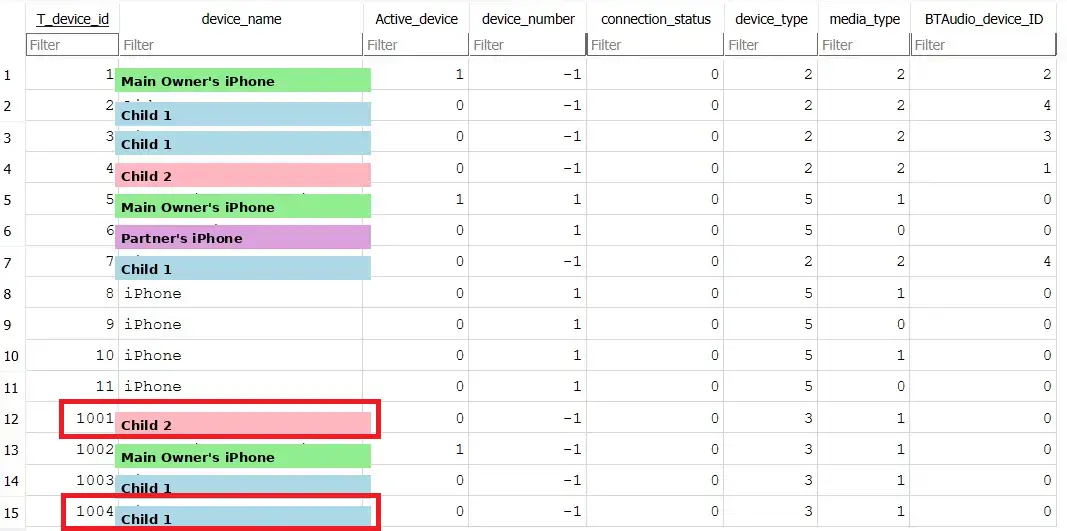The width and height of the screenshot is (1067, 531).
Task: Focus the device_type filter field
Action: pos(771,45)
